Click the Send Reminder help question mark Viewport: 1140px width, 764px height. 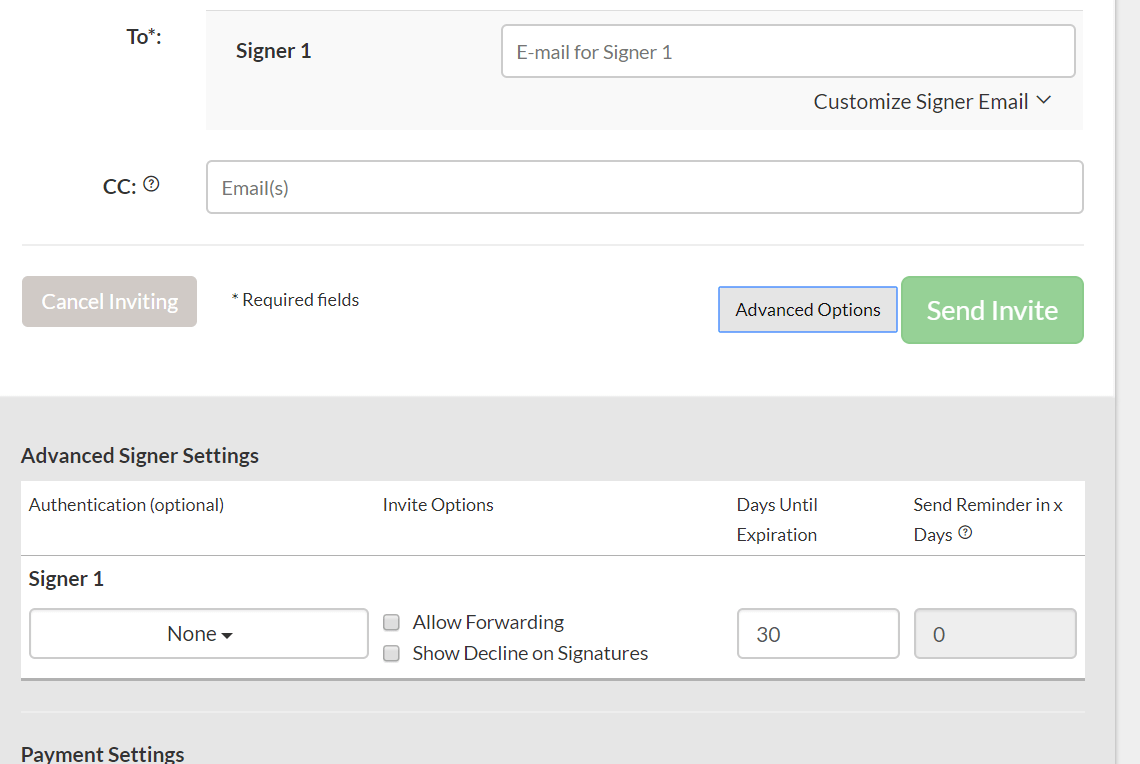(965, 533)
